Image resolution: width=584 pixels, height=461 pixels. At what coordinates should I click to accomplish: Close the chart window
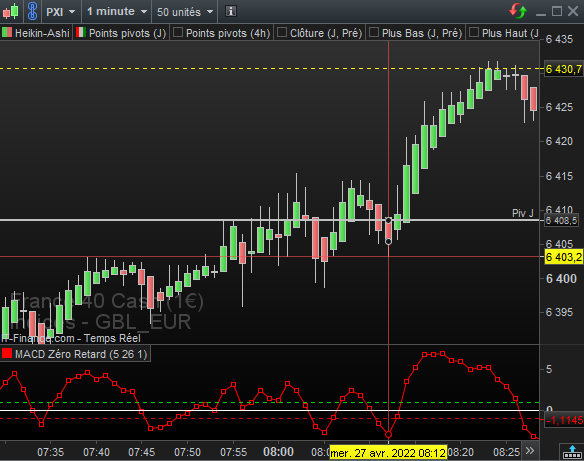click(x=573, y=11)
